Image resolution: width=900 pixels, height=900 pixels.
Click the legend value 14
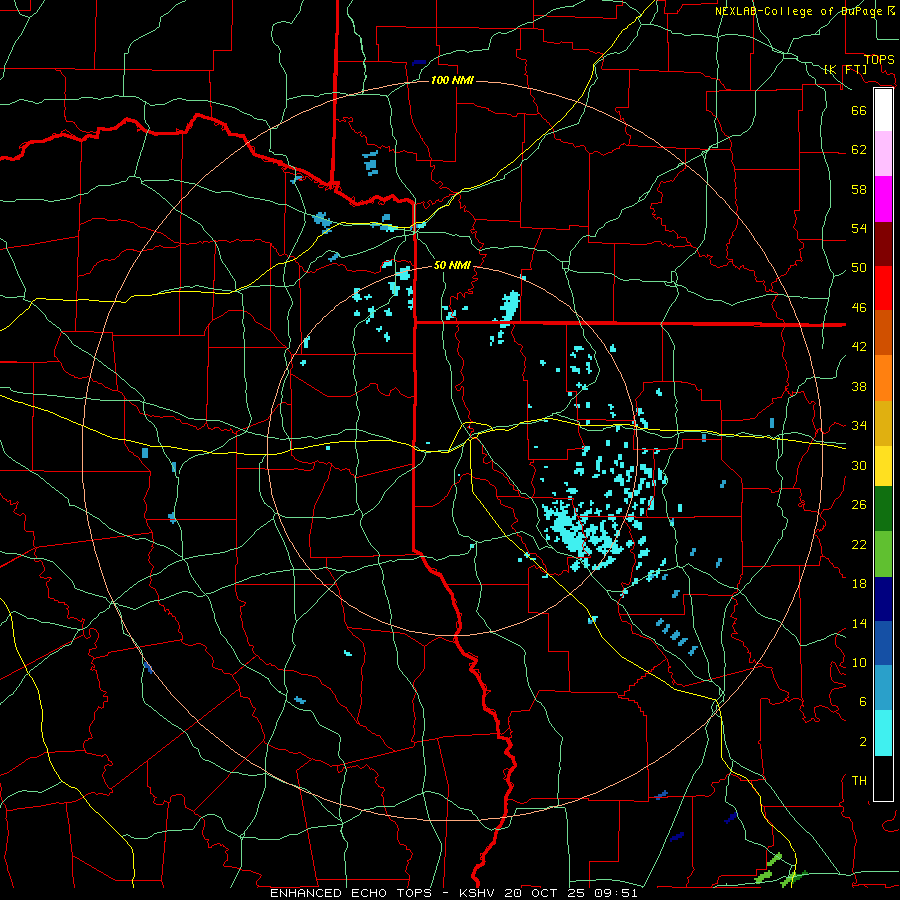tap(859, 623)
